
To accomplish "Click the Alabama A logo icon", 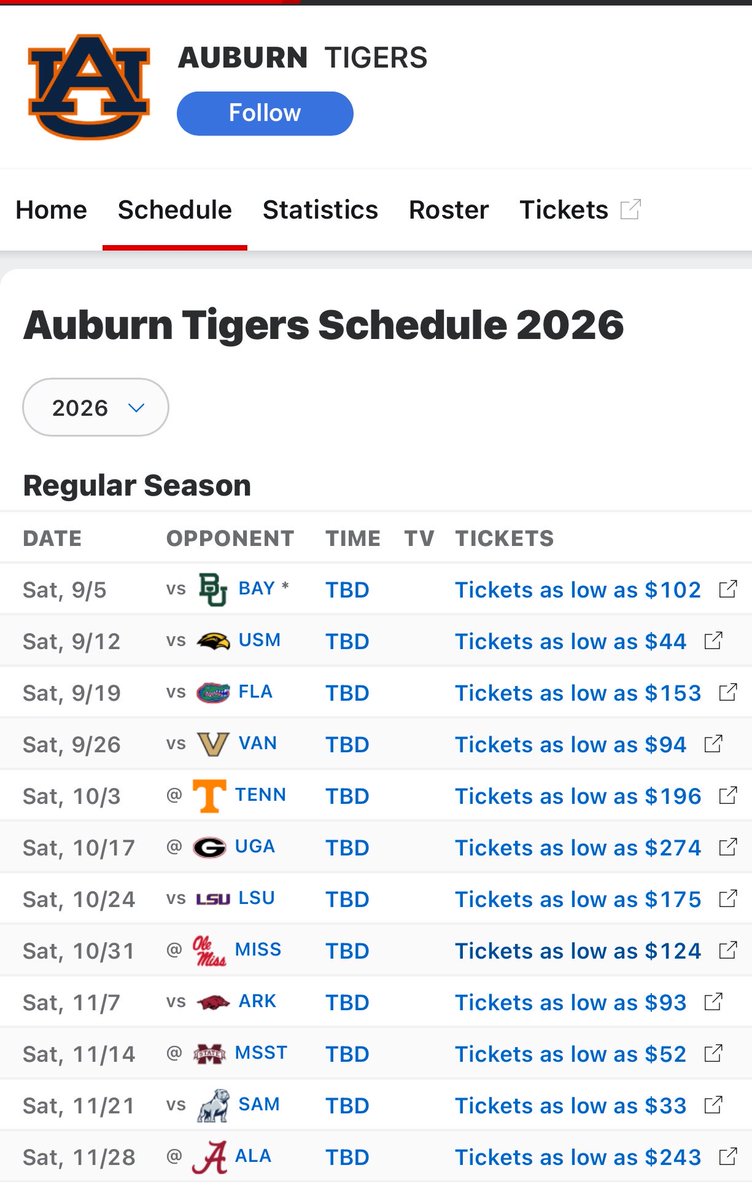I will click(x=210, y=1157).
